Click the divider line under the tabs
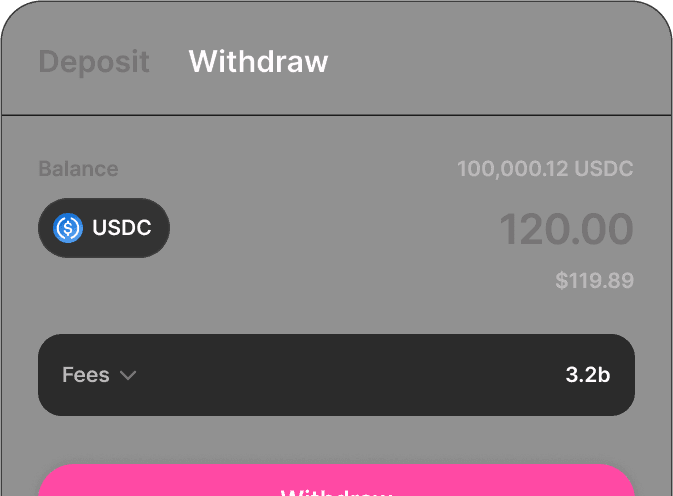 (336, 115)
